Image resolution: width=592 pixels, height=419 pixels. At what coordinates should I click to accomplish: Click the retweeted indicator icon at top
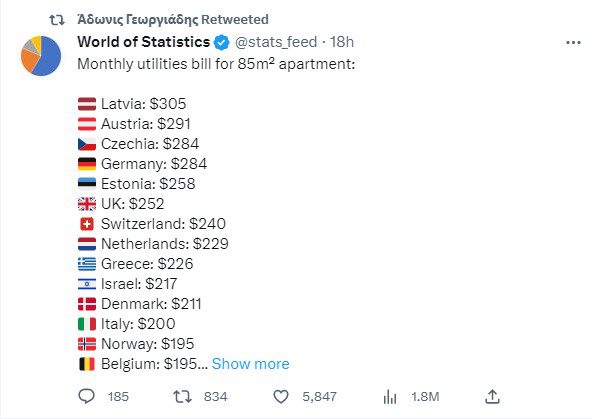[57, 20]
